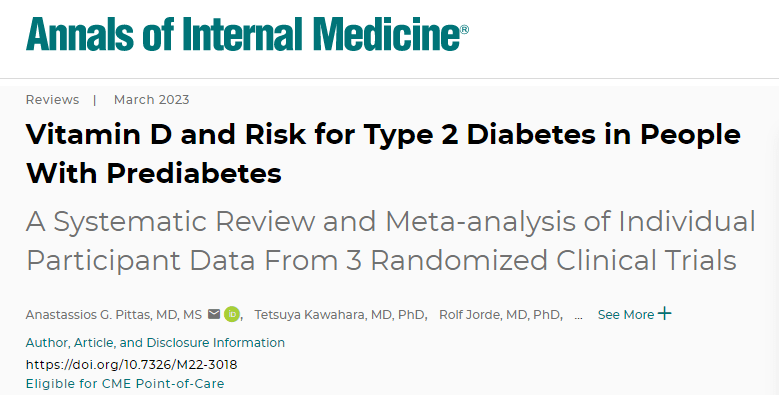Open the green ORCID iD icon
This screenshot has height=395, width=779.
[x=232, y=314]
